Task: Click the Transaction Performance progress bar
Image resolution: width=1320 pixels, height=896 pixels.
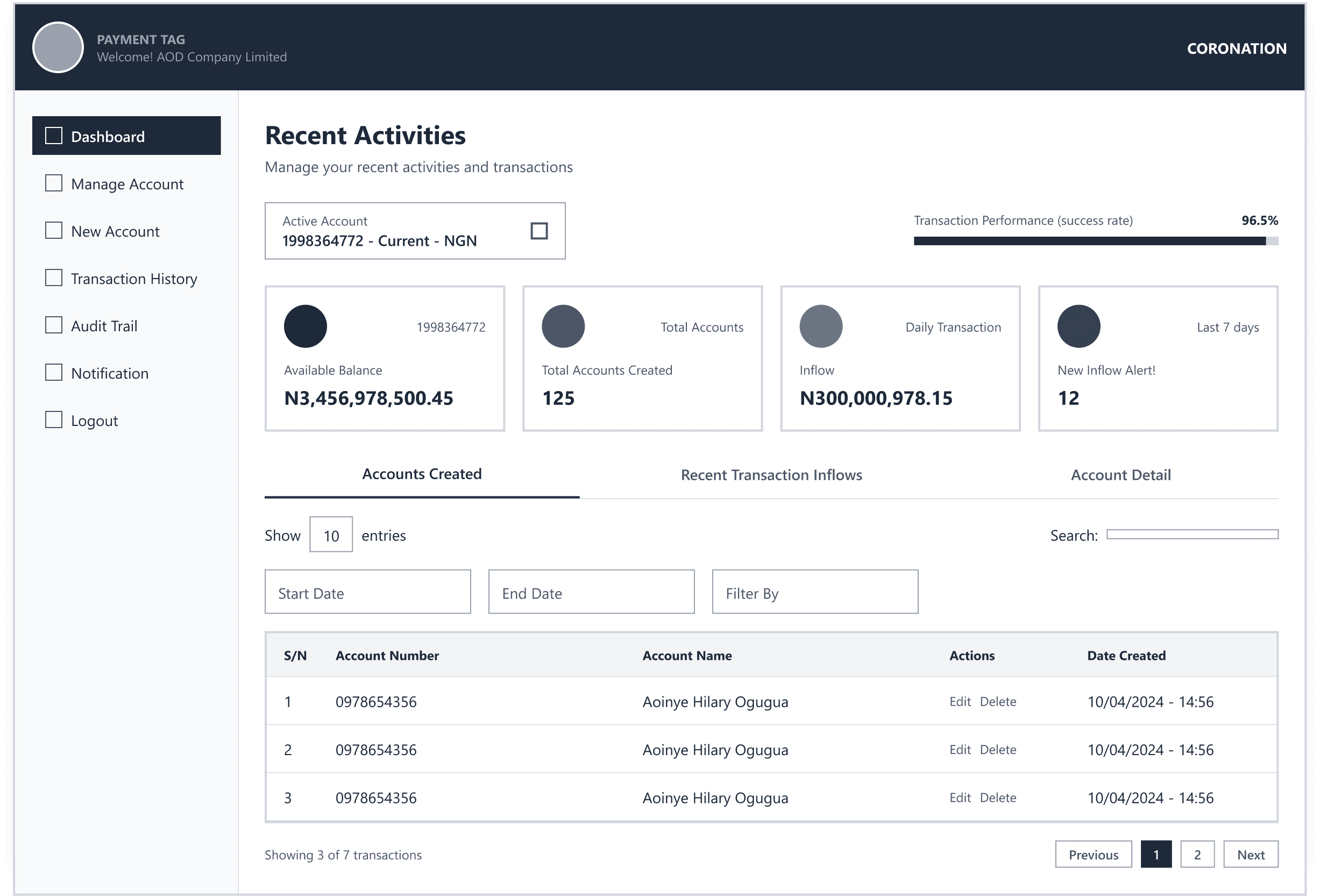Action: [1096, 241]
